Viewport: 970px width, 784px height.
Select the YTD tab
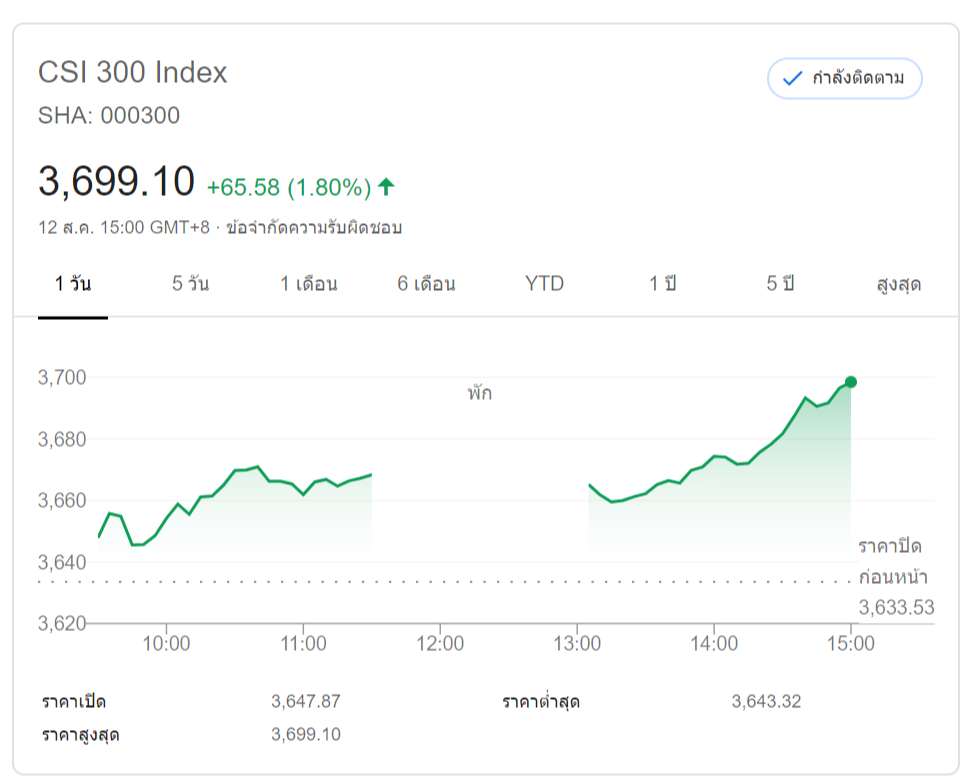(x=544, y=284)
